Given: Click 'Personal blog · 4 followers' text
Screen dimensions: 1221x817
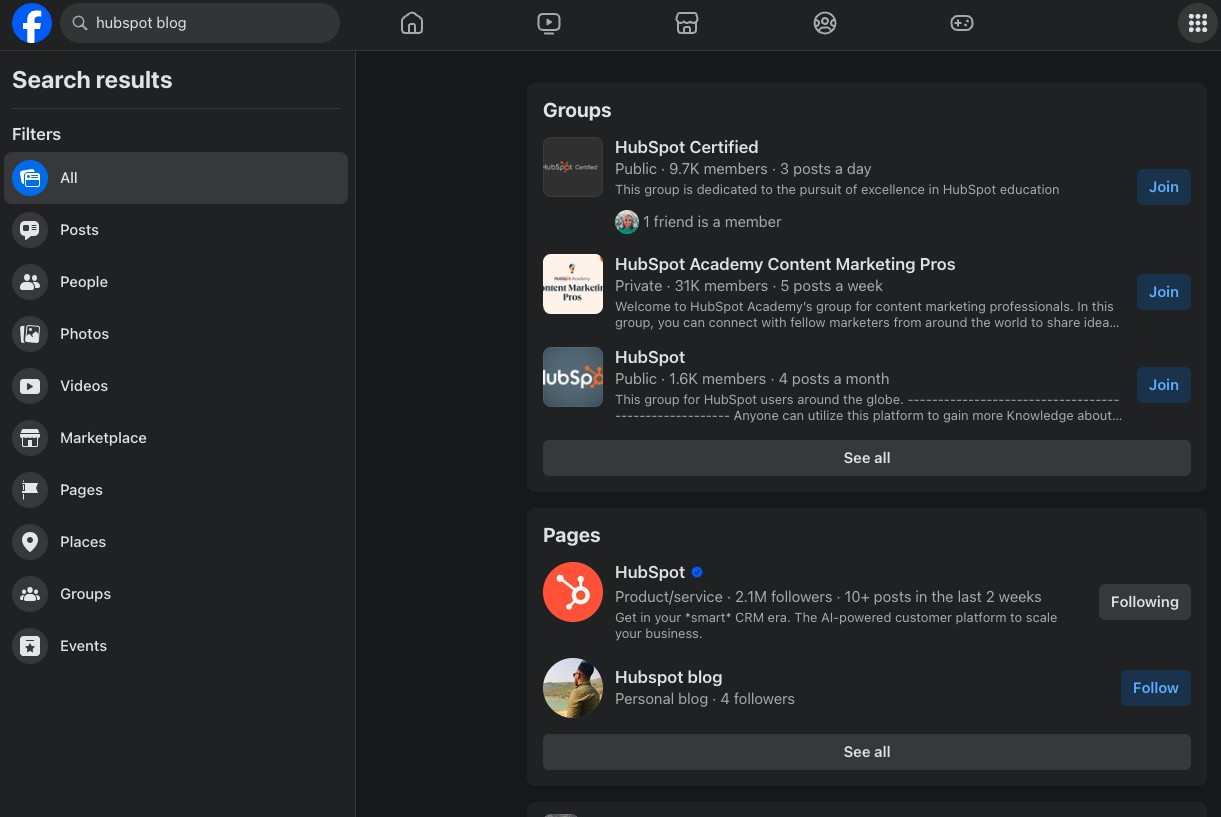Looking at the screenshot, I should (705, 699).
